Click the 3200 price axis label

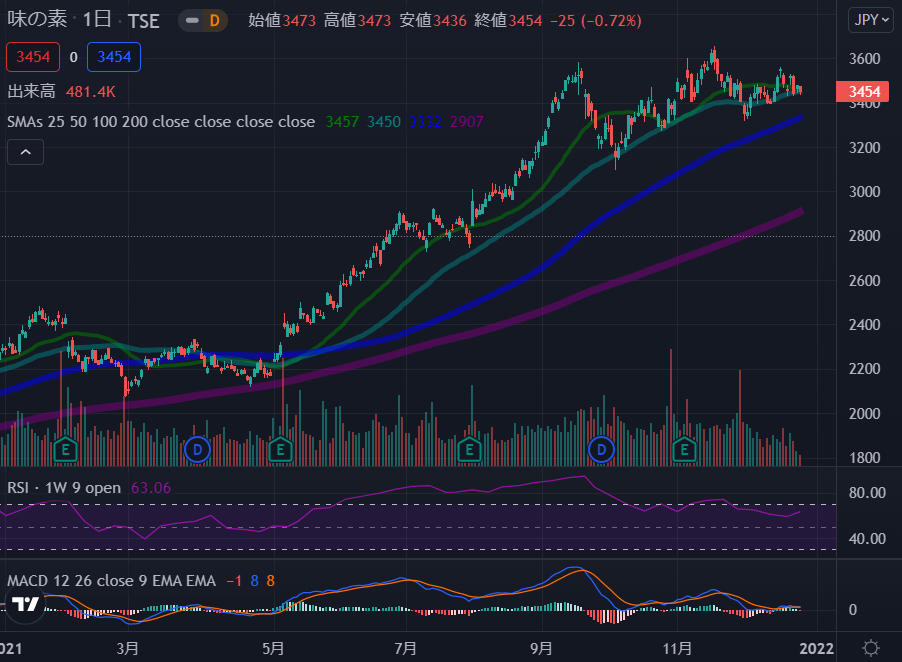[864, 148]
